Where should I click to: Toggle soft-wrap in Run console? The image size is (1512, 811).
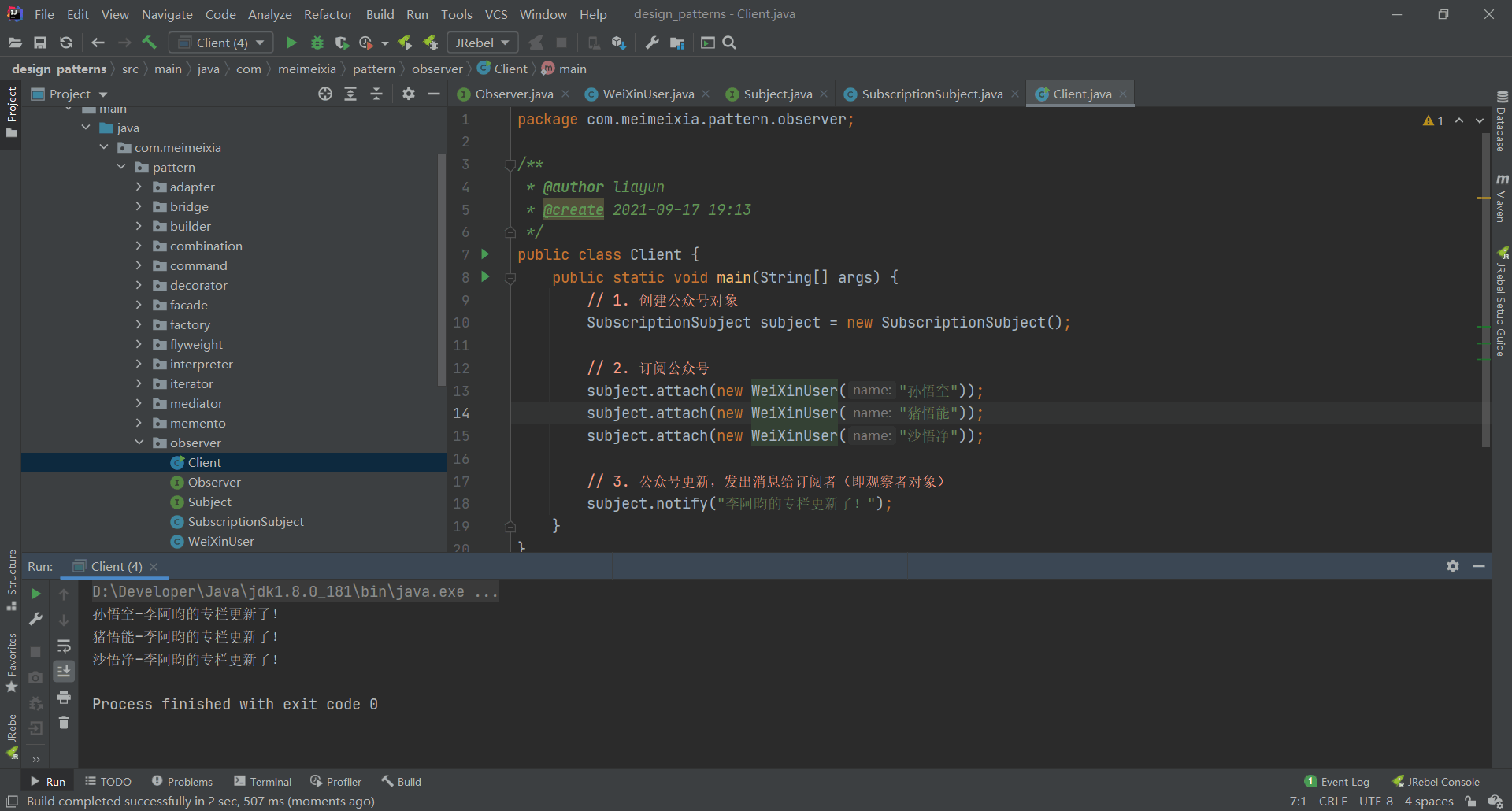64,646
